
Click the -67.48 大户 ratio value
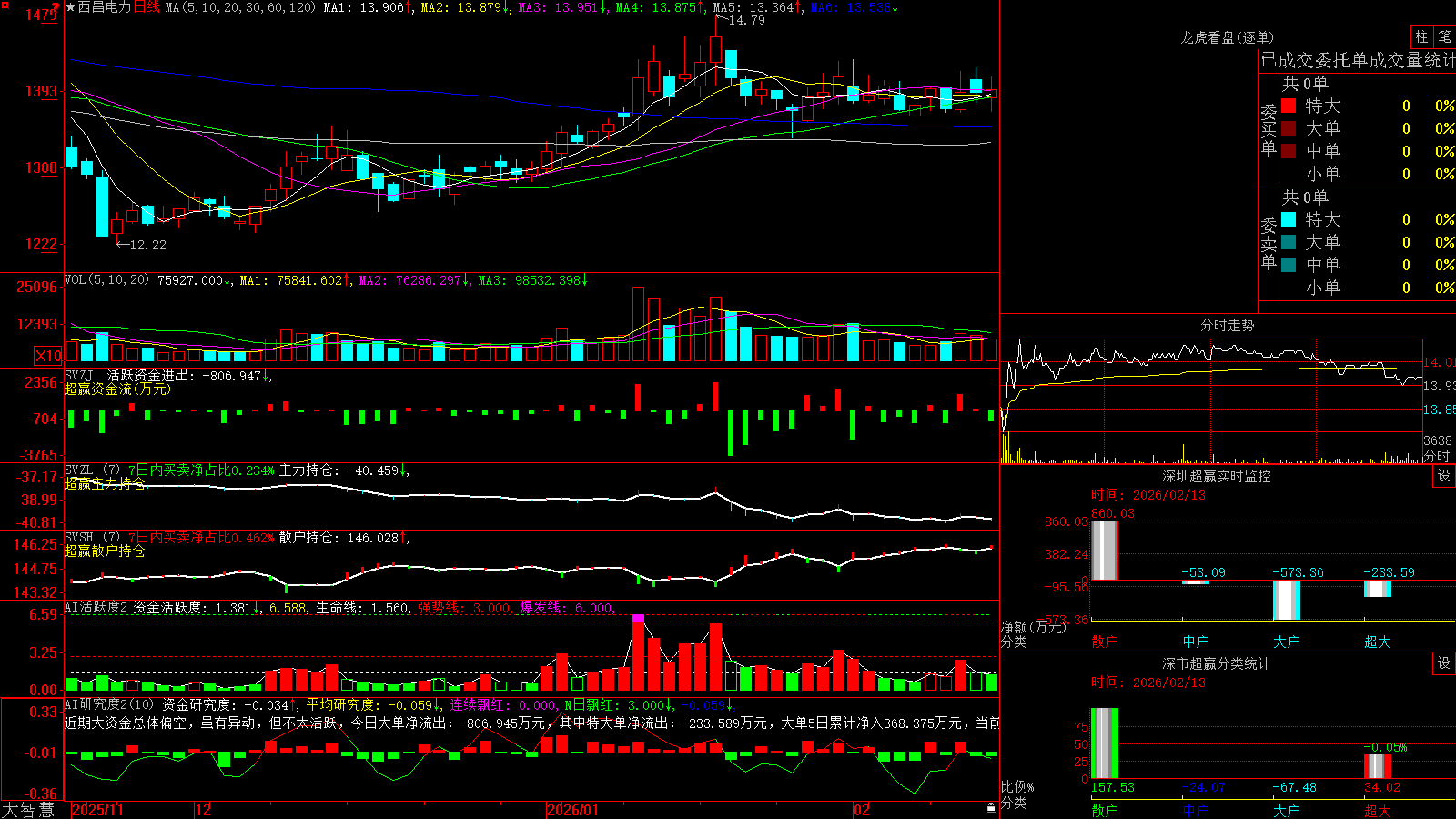click(1294, 787)
